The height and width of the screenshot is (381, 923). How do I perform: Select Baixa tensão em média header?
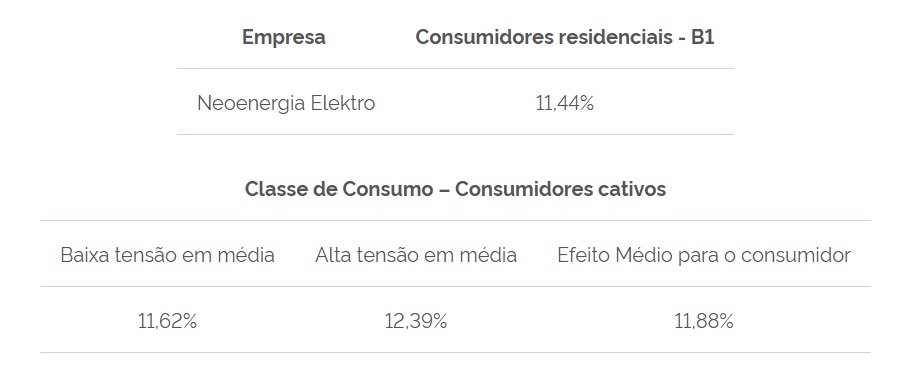[x=167, y=255]
